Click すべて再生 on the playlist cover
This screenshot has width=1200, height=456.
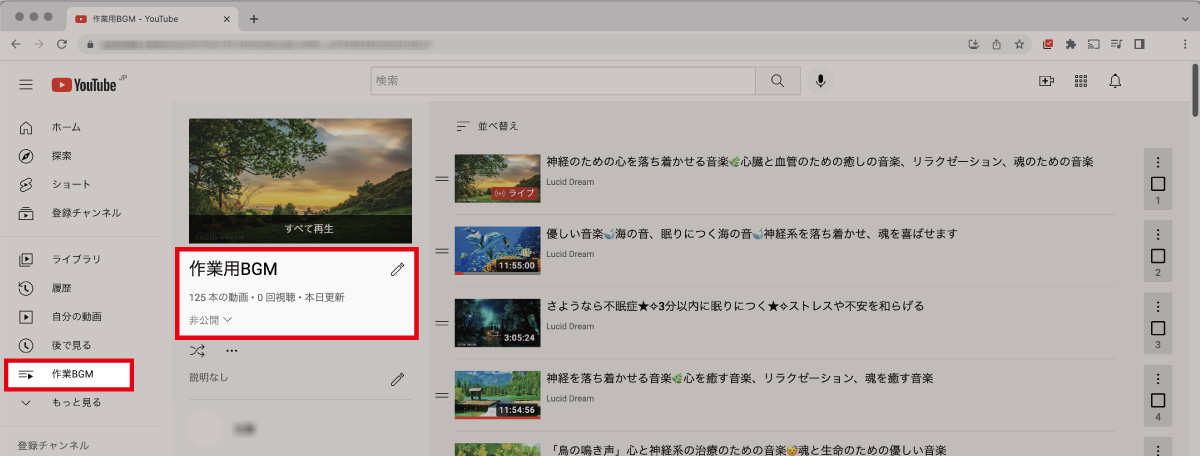tap(309, 229)
